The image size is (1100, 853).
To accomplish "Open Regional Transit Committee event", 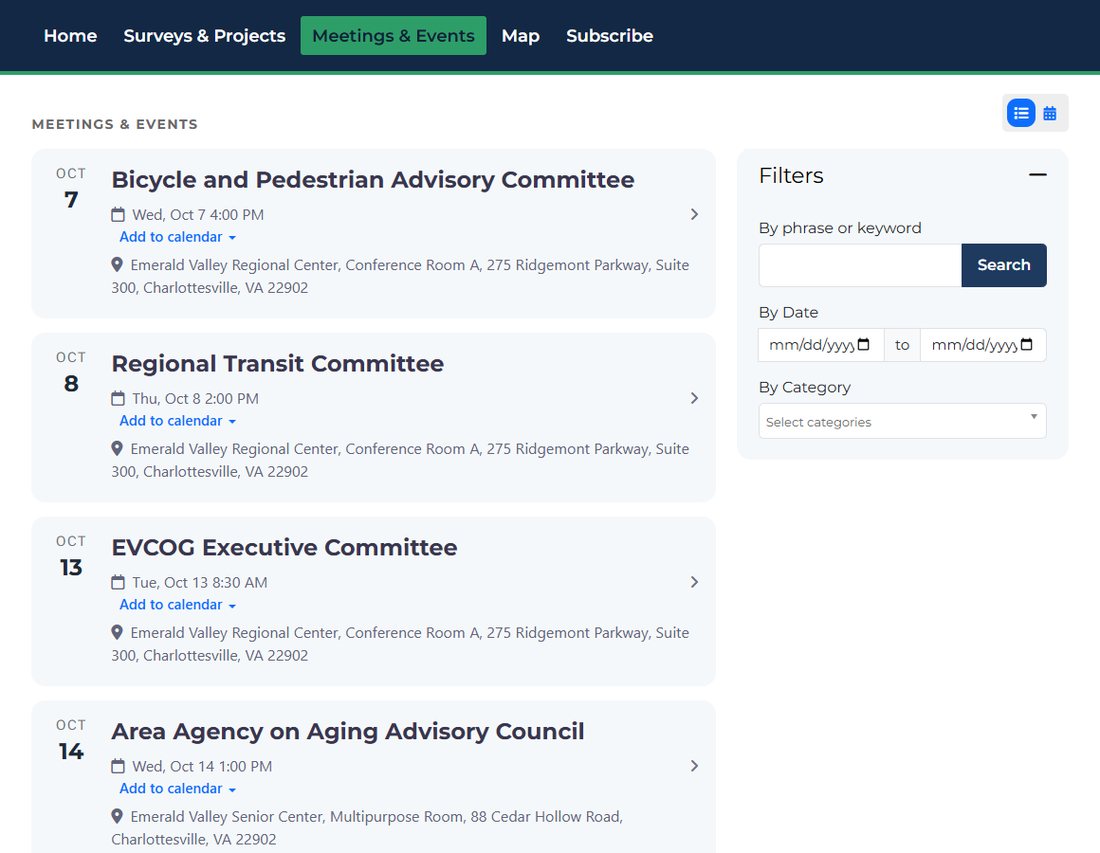I will click(x=278, y=363).
